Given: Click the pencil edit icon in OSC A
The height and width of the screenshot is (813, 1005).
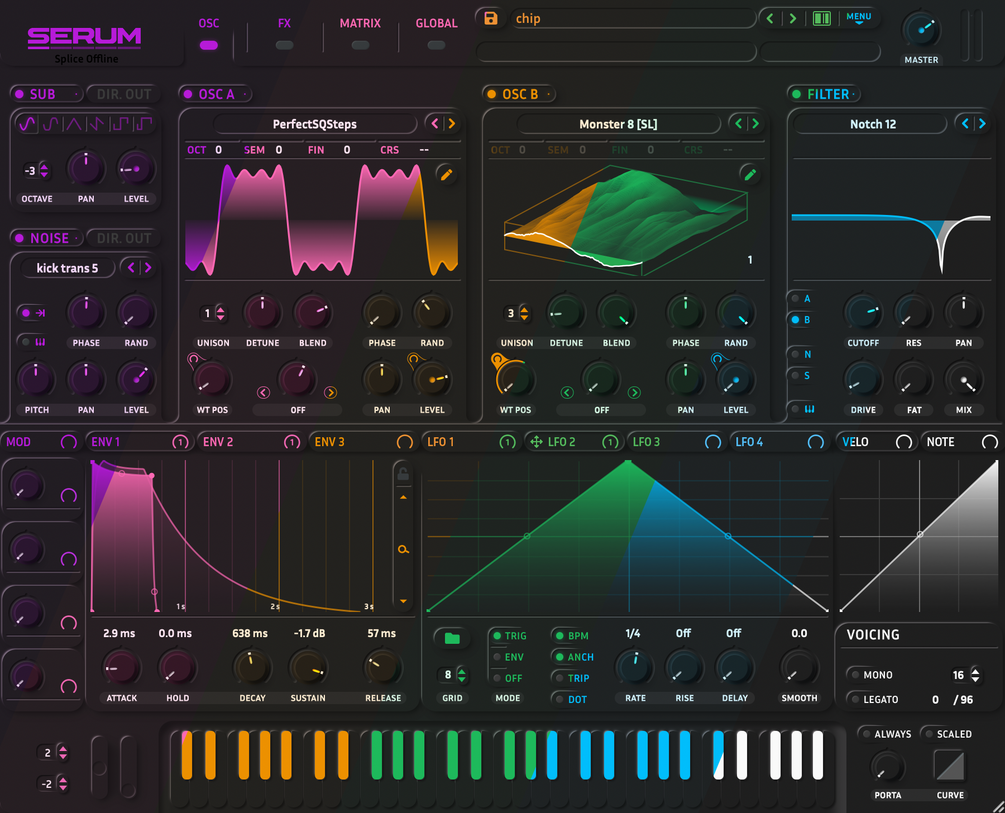Looking at the screenshot, I should [x=446, y=174].
